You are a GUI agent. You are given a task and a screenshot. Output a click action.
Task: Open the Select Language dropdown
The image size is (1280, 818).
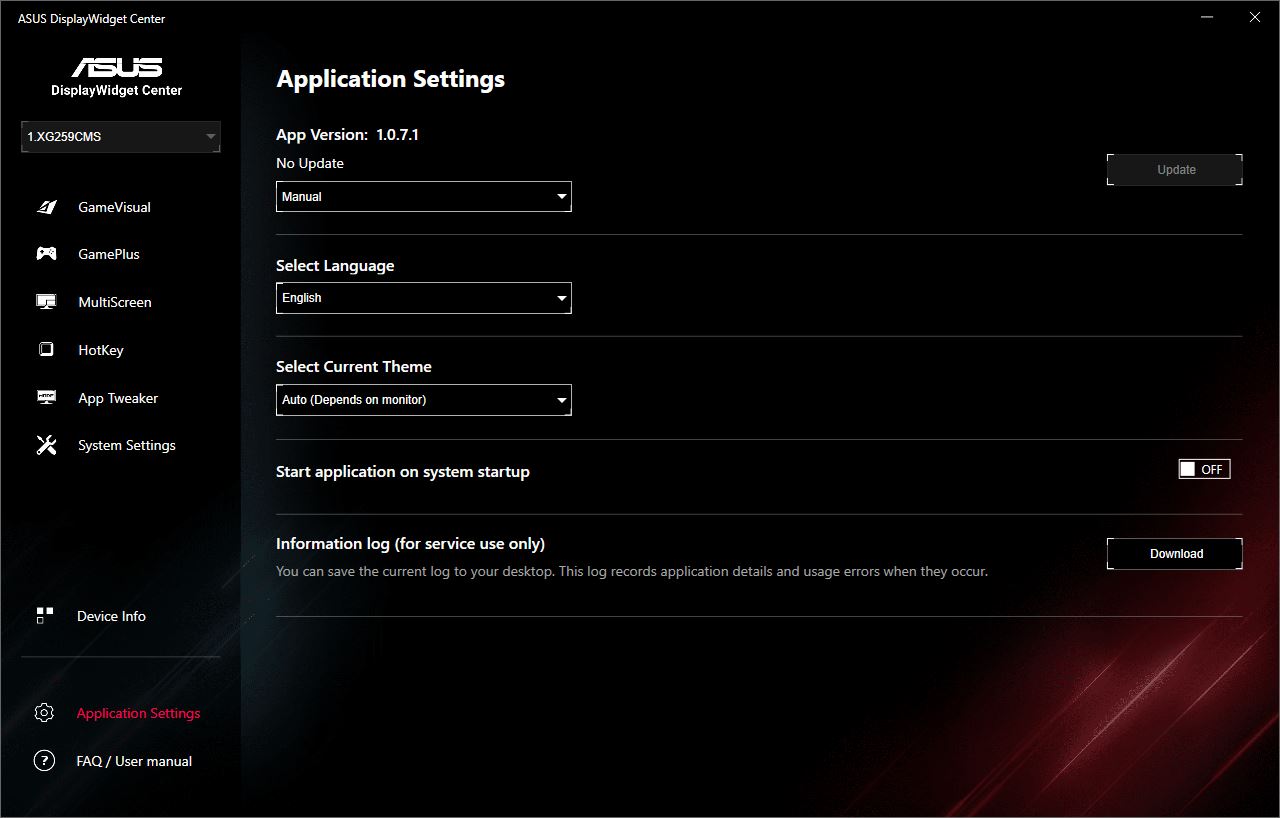pos(424,298)
